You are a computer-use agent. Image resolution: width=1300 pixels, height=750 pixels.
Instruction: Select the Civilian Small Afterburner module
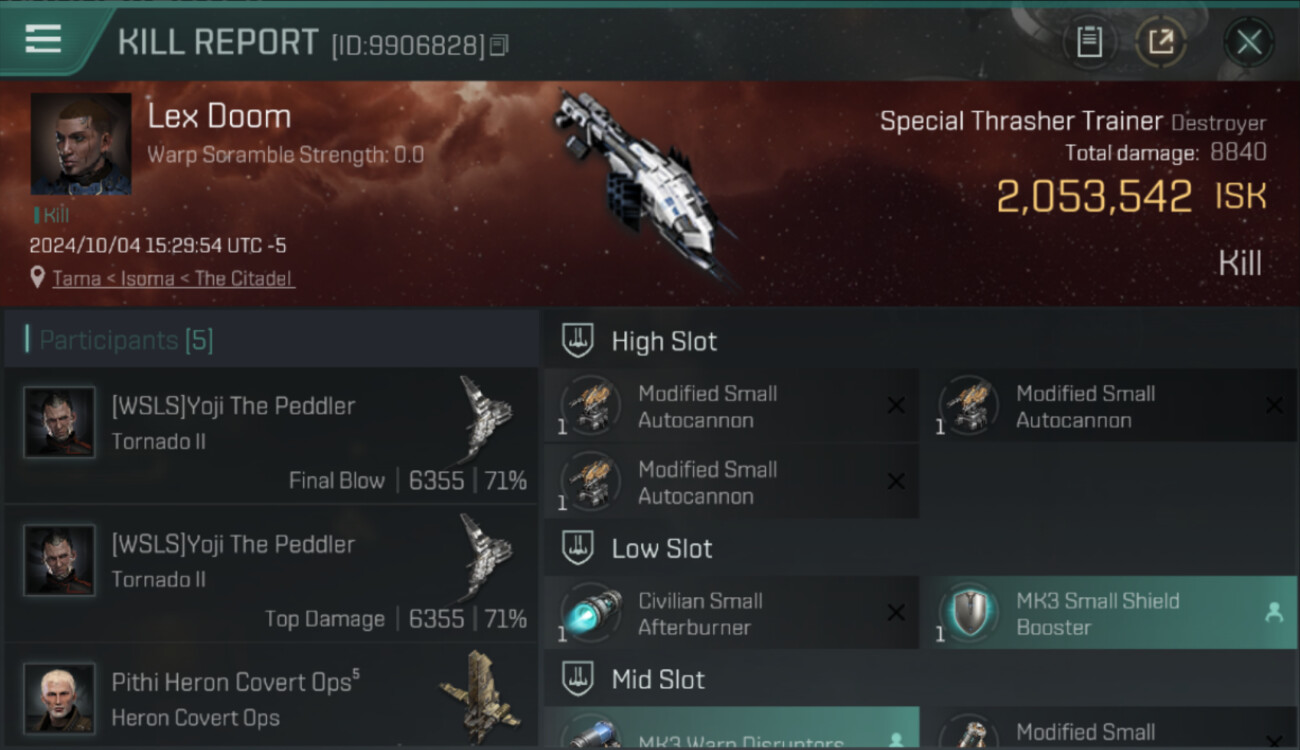[731, 613]
